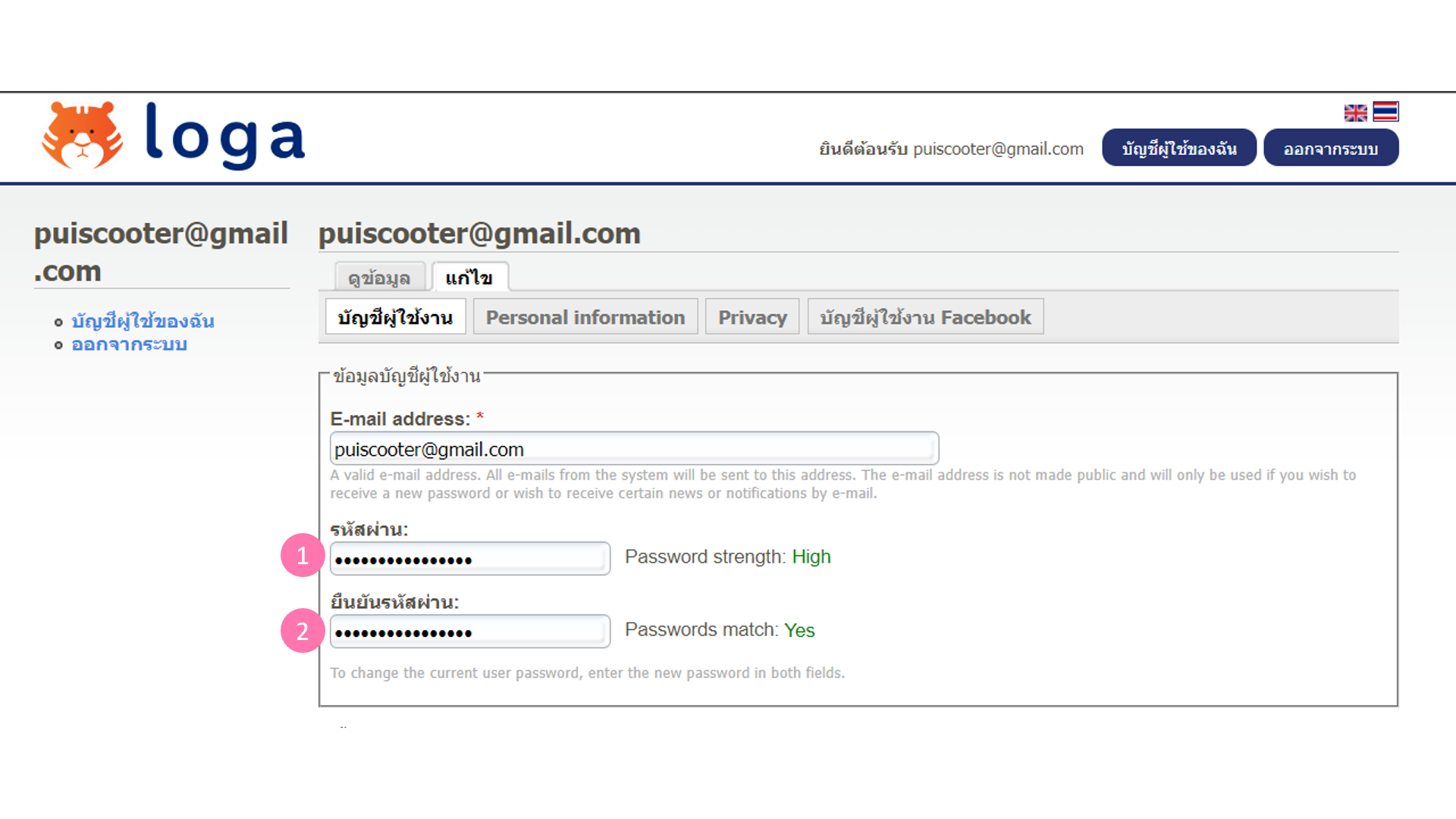Focus the E-mail address field
1456x819 pixels.
(x=634, y=449)
